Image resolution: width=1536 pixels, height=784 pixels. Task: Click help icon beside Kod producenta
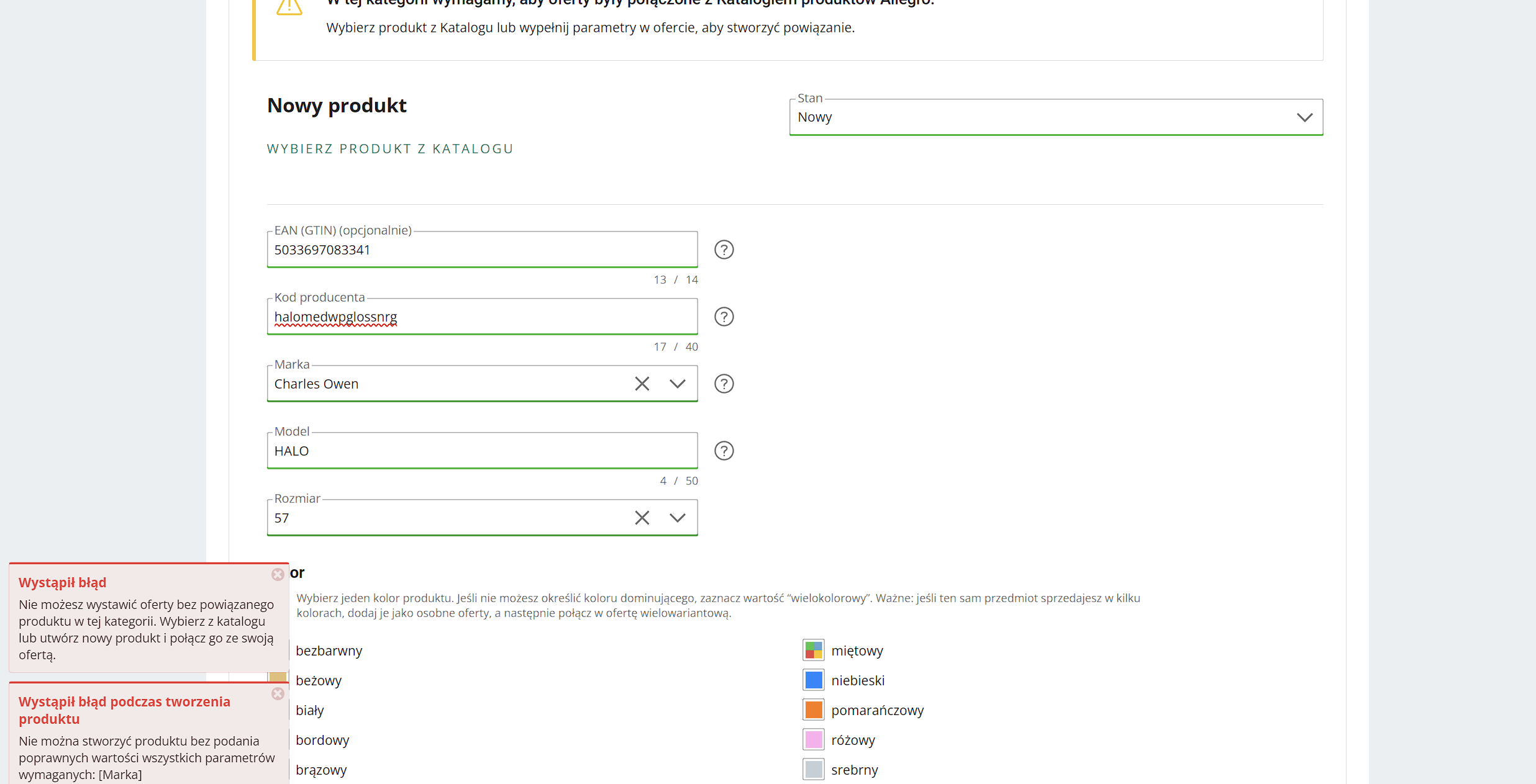724,317
